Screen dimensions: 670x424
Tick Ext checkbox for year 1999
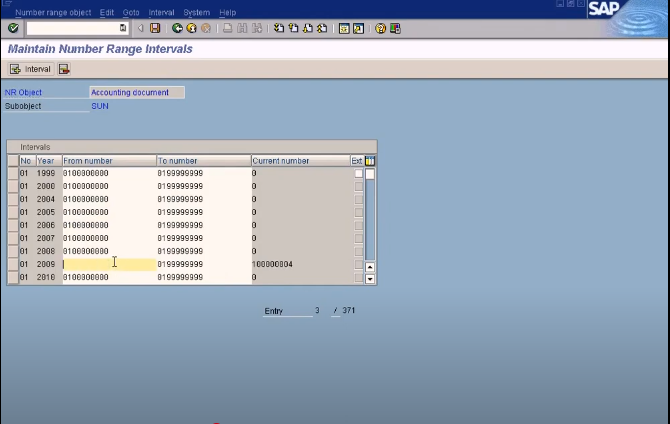[359, 174]
